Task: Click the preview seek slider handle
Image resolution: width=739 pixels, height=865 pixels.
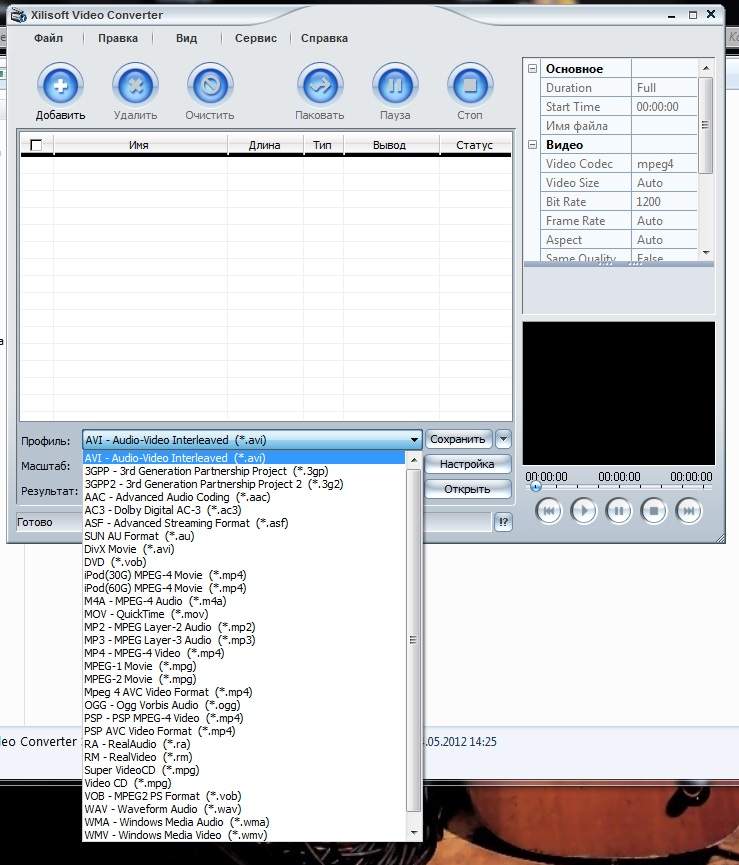Action: pos(535,487)
